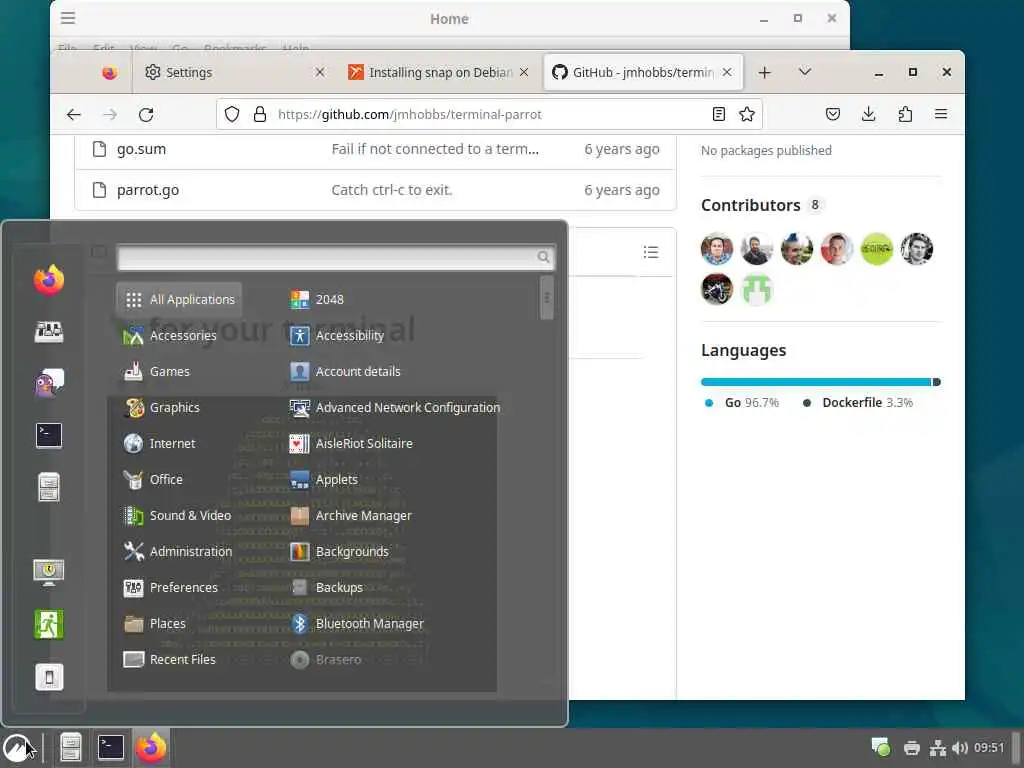Open Account details
Screen dimensions: 1024x768
point(345,372)
